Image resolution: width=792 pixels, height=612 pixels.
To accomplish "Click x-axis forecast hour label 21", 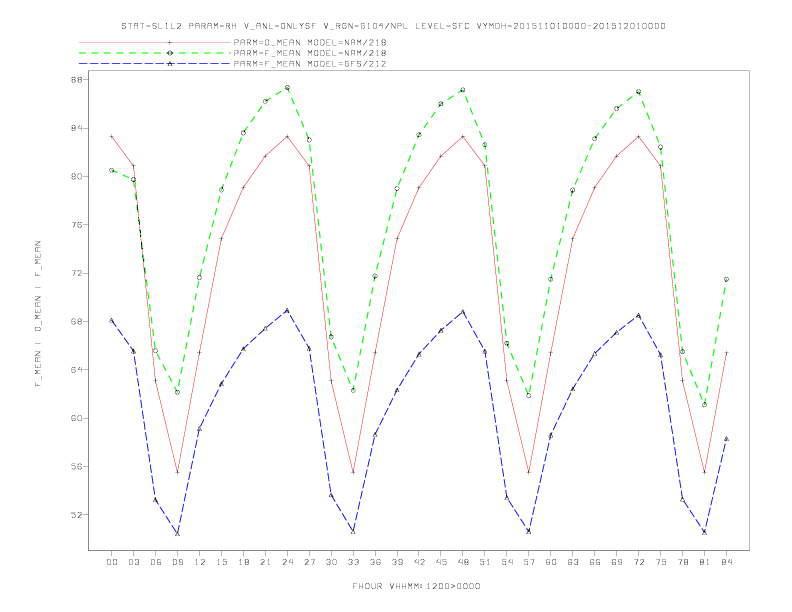I will [x=266, y=562].
